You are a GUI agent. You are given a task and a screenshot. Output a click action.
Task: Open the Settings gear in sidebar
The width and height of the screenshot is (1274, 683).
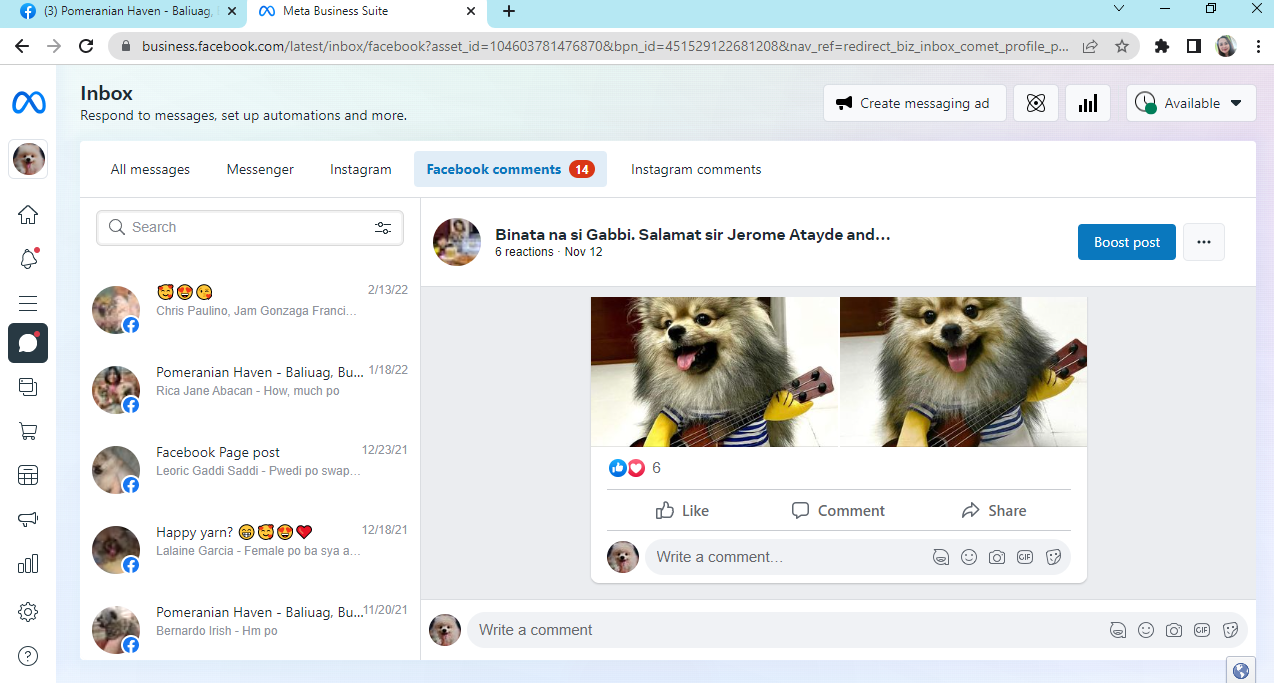pyautogui.click(x=28, y=612)
